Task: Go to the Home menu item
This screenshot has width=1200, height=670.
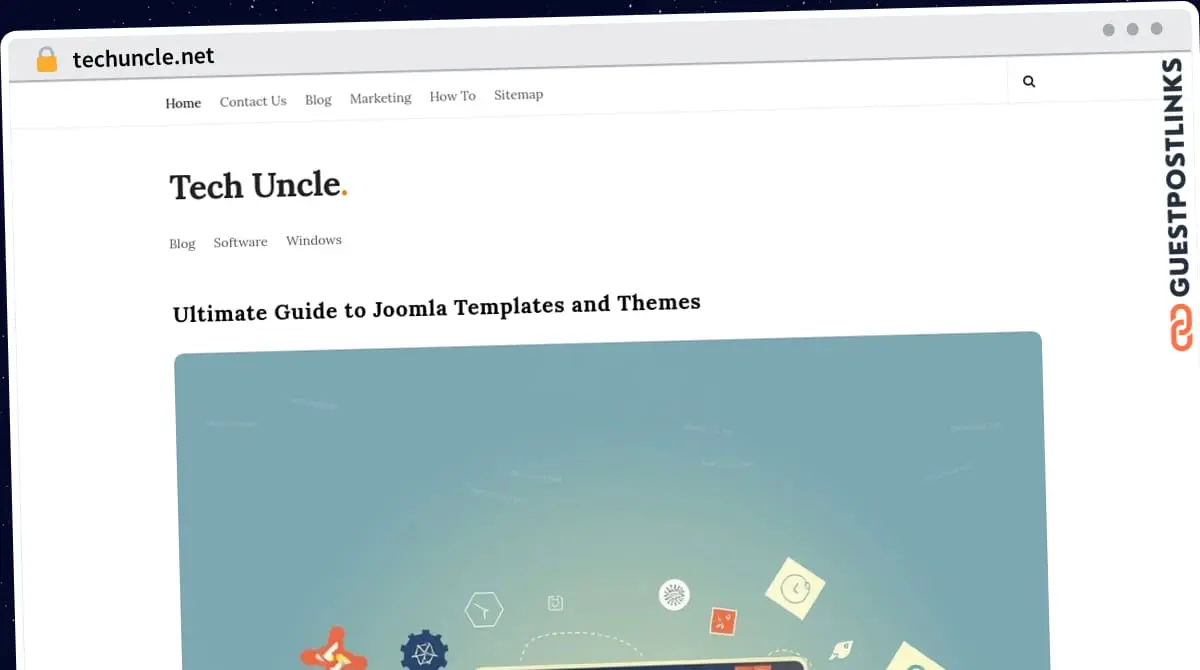Action: (183, 103)
